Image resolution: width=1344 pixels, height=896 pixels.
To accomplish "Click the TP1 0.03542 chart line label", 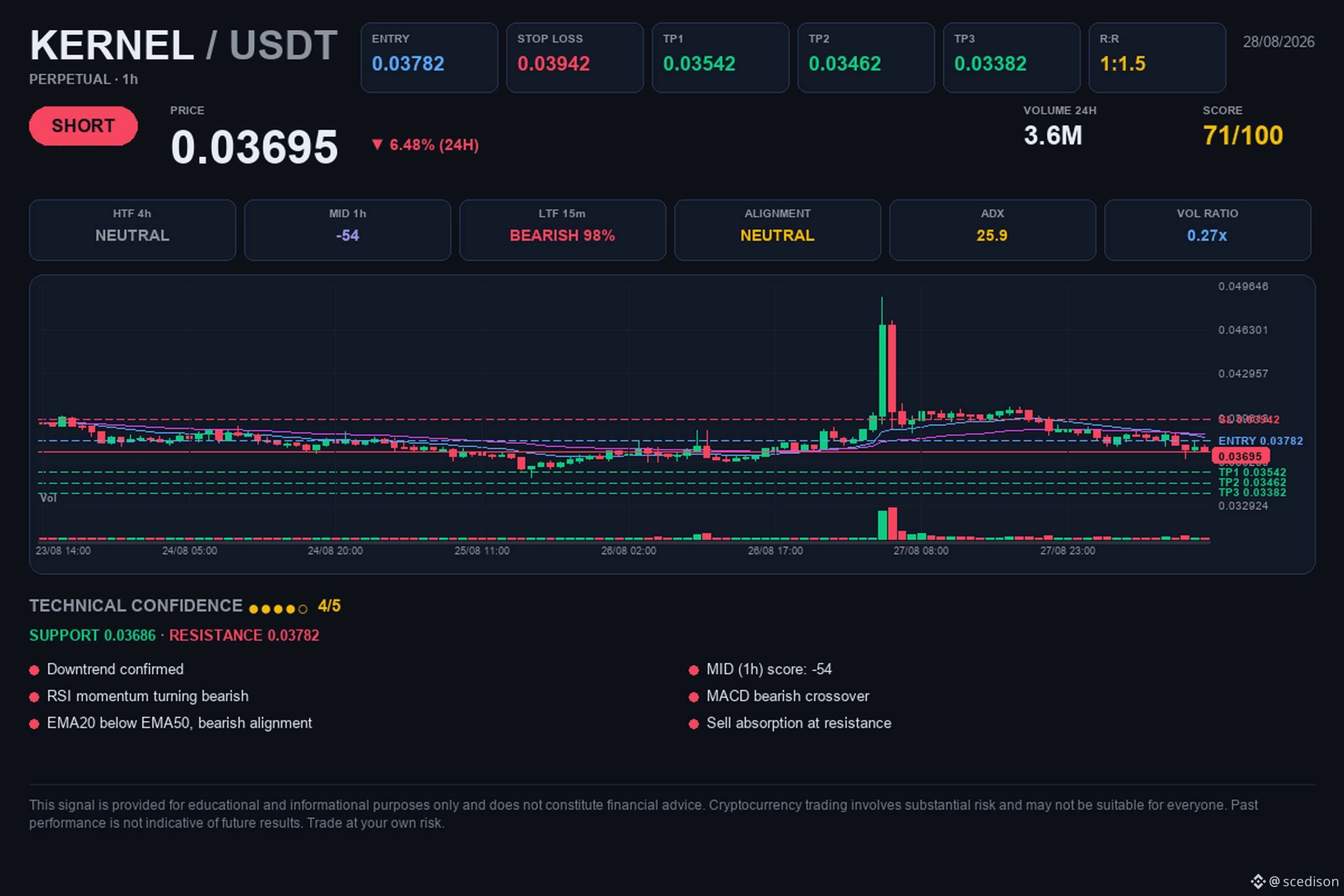I will tap(1253, 473).
